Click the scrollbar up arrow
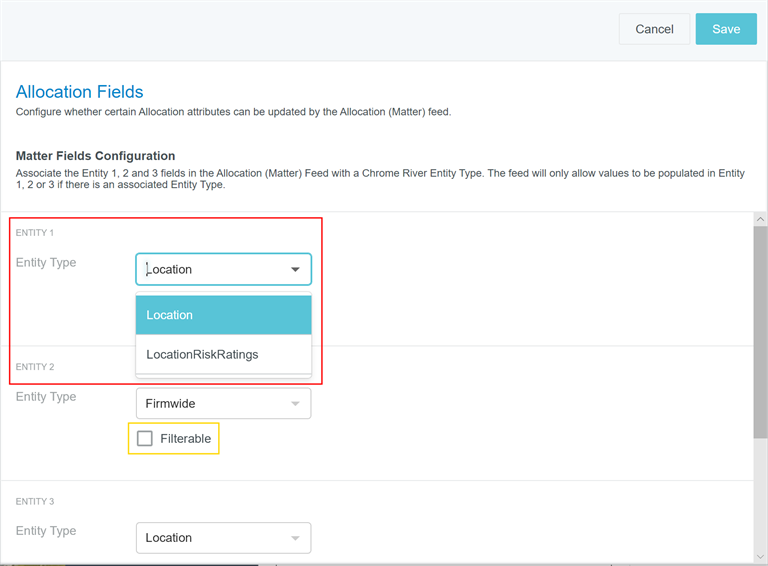Viewport: 768px width, 566px height. [760, 219]
